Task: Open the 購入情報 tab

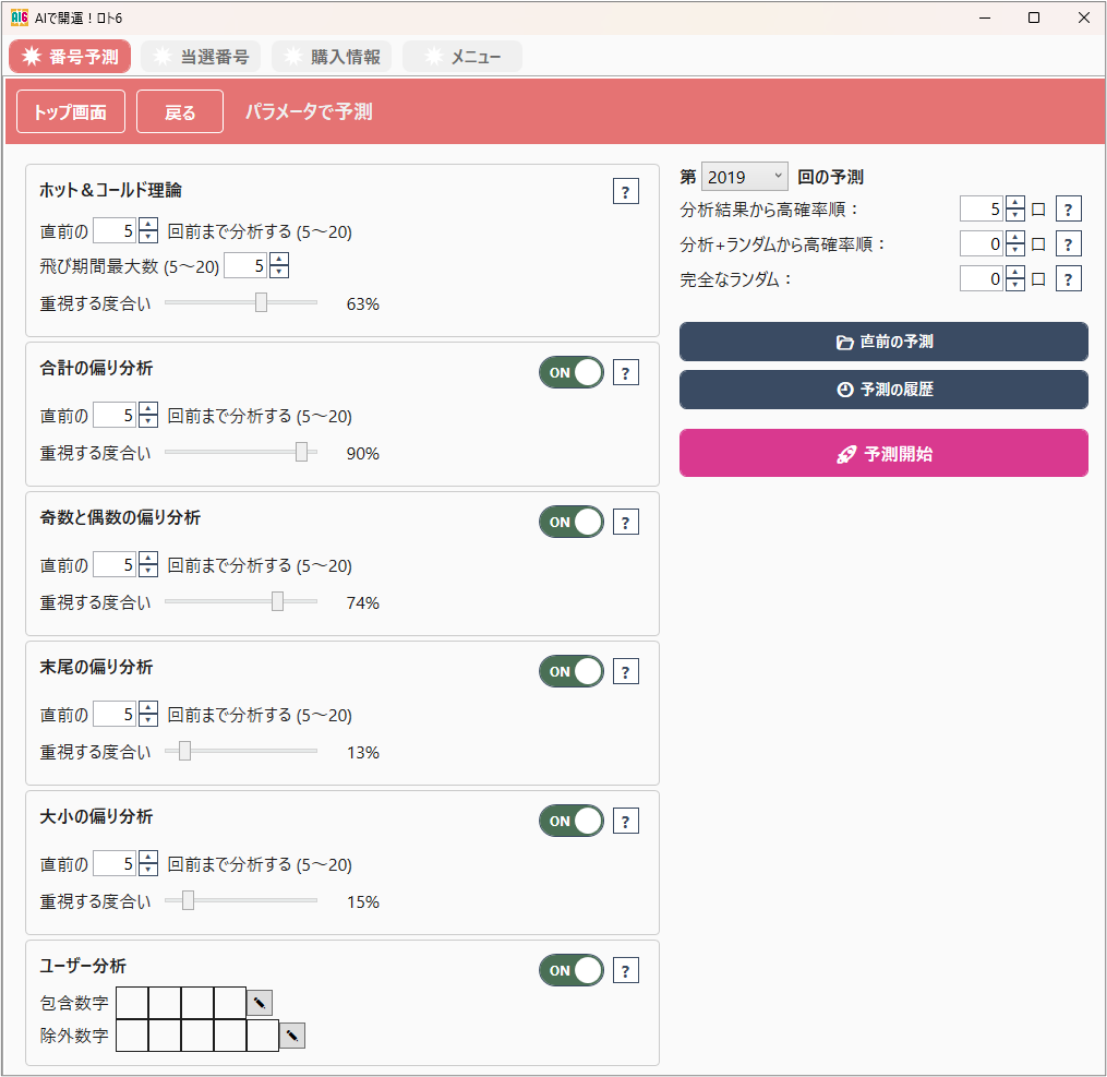Action: pos(332,57)
